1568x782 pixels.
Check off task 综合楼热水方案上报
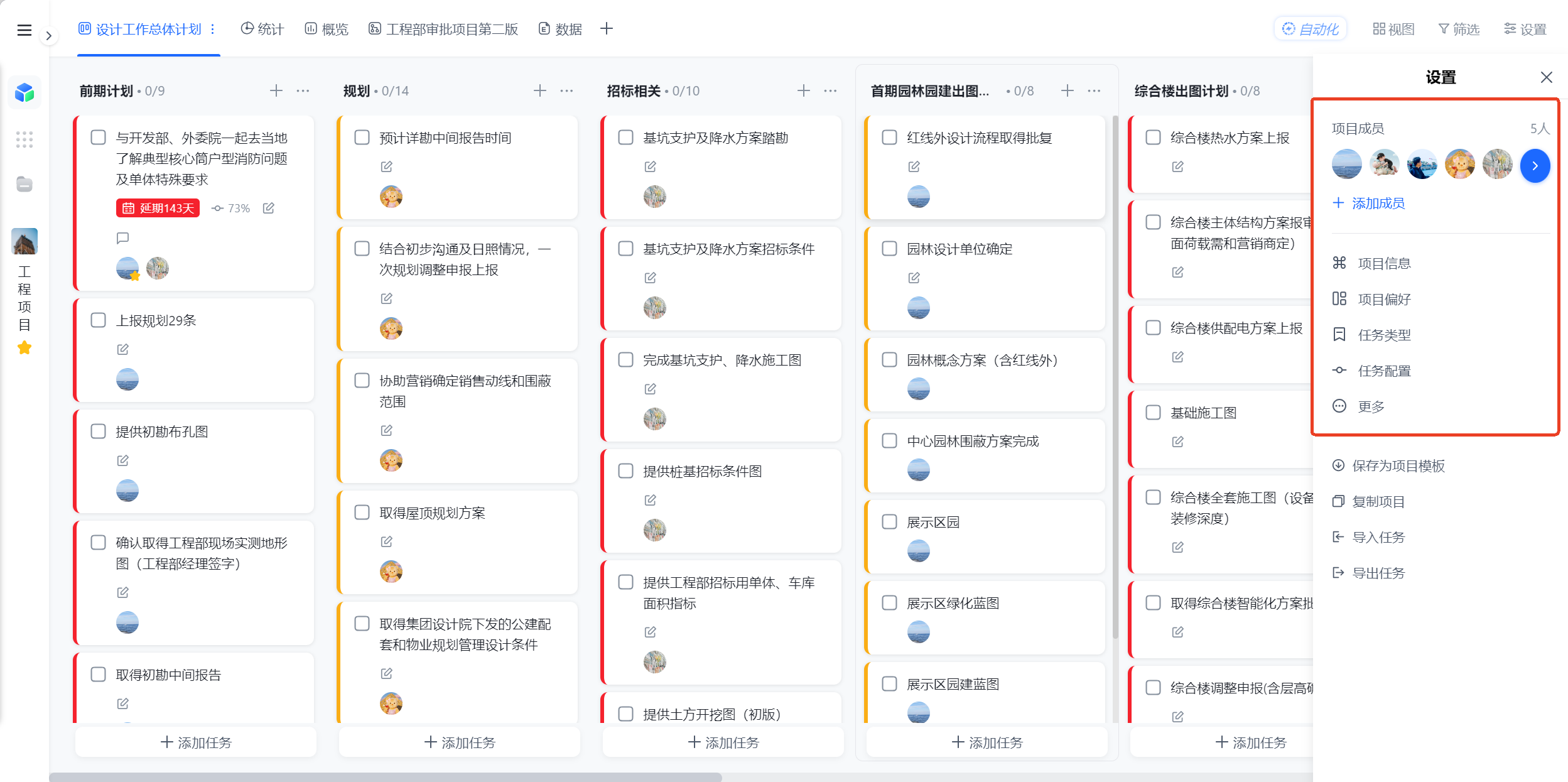tap(1154, 138)
